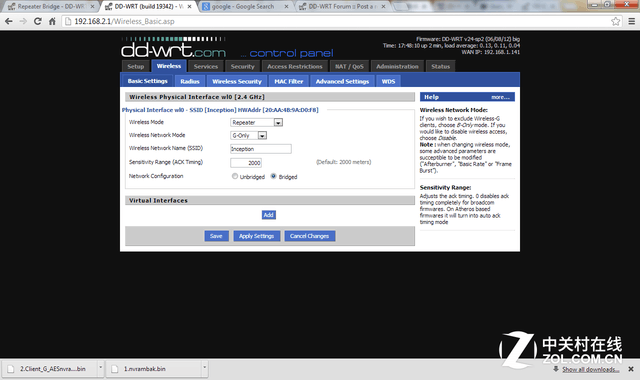Open the Status tab

440,67
